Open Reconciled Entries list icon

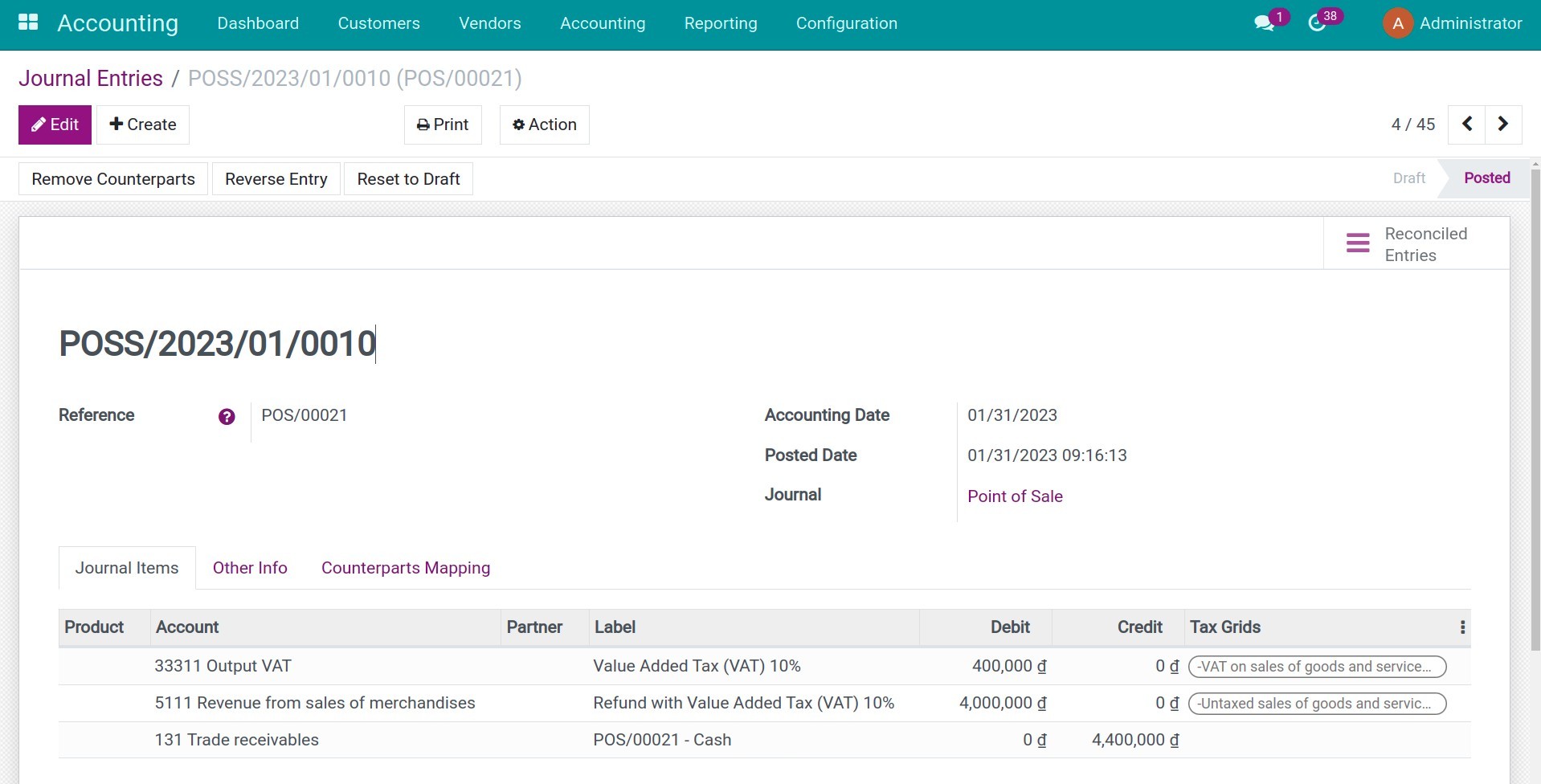1358,243
